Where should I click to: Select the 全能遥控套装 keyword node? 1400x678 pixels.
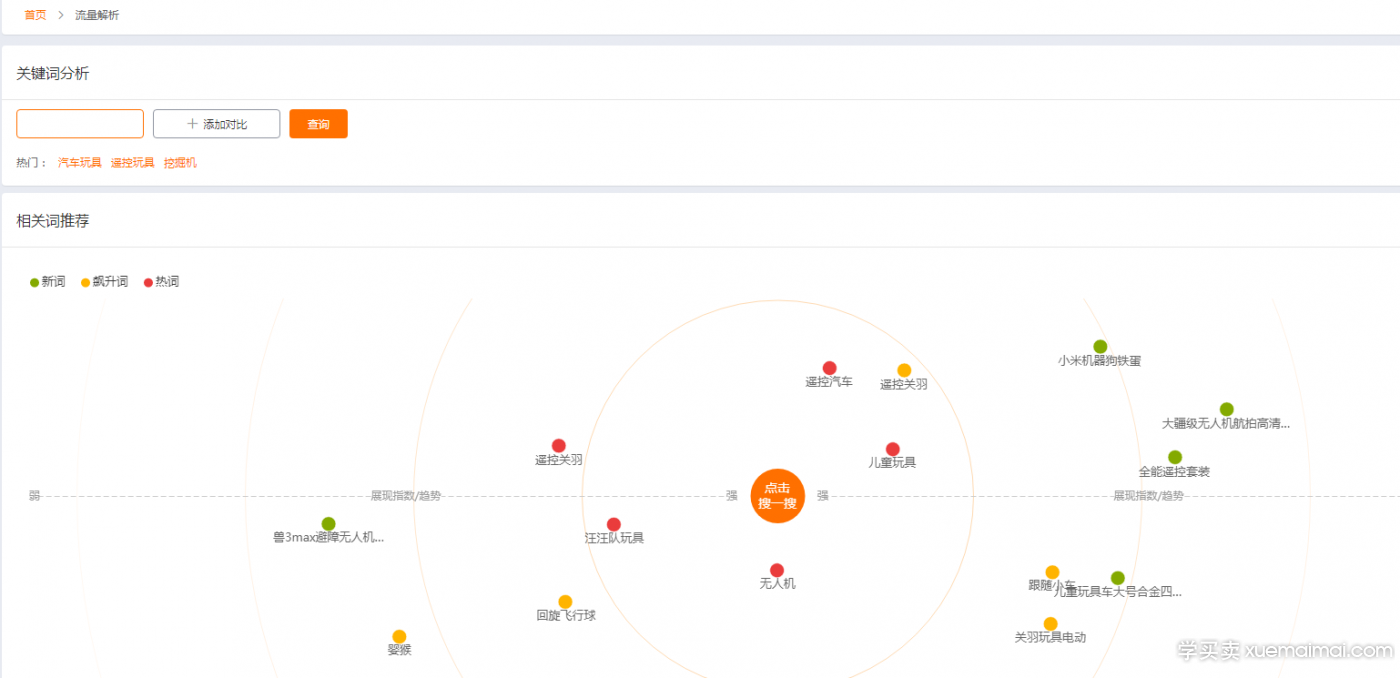tap(1175, 457)
